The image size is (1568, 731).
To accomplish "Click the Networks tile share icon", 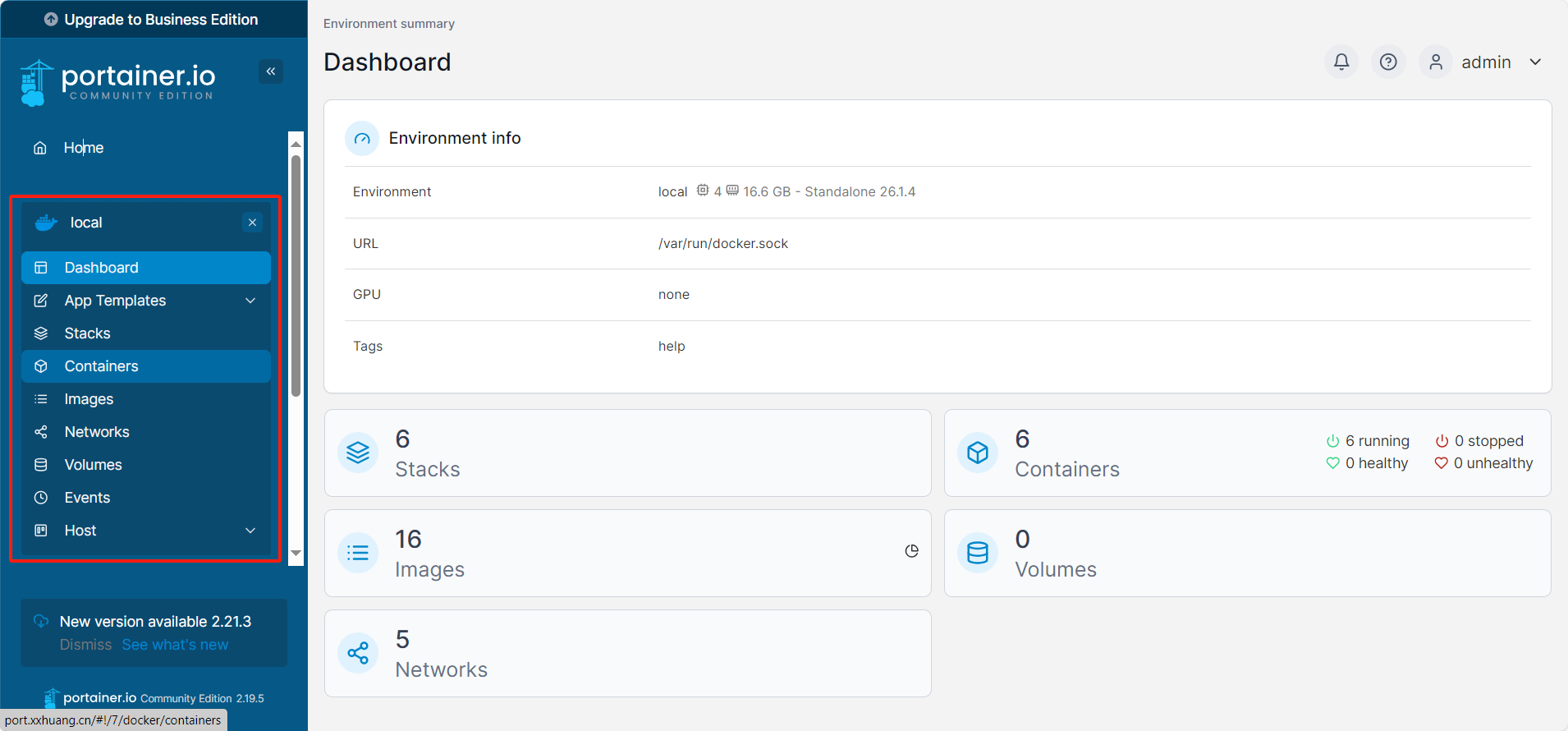I will (x=358, y=654).
